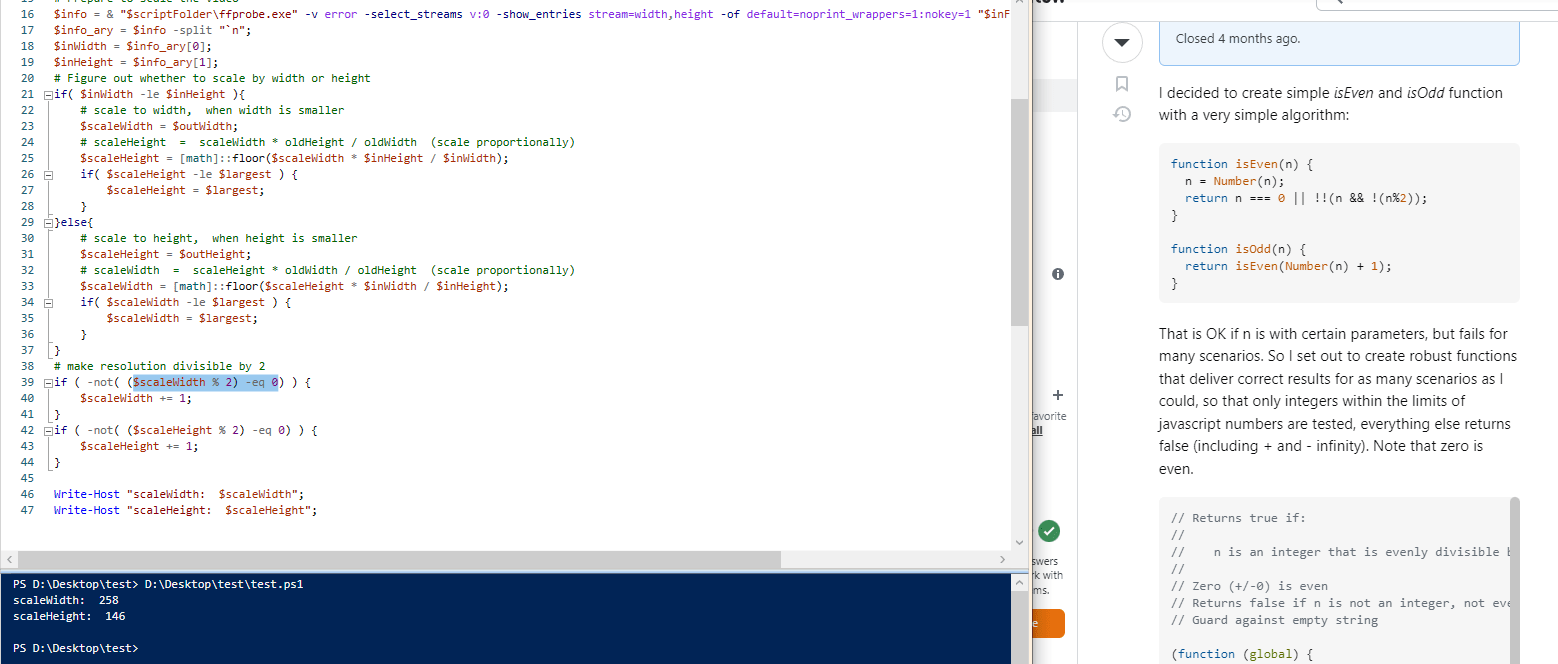
Task: Open the answer's activity history
Action: pyautogui.click(x=1122, y=114)
